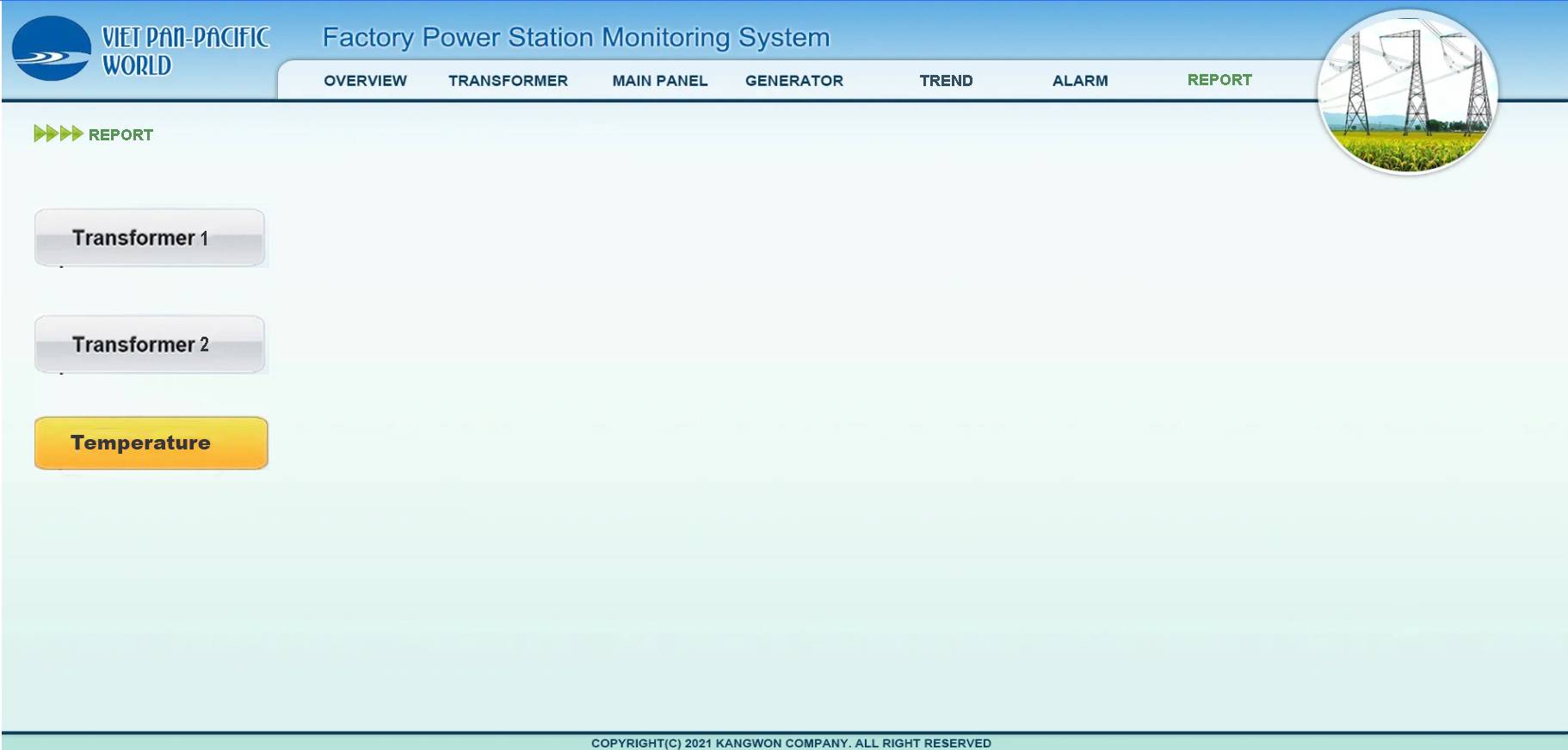This screenshot has width=1568, height=750.
Task: Click the copyright notice in the footer
Action: 790,742
